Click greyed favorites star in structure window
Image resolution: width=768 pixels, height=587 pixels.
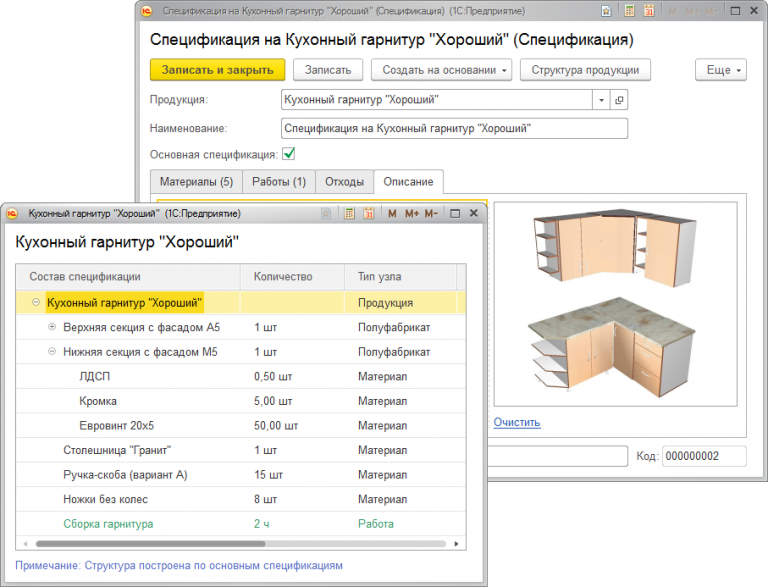tap(326, 214)
